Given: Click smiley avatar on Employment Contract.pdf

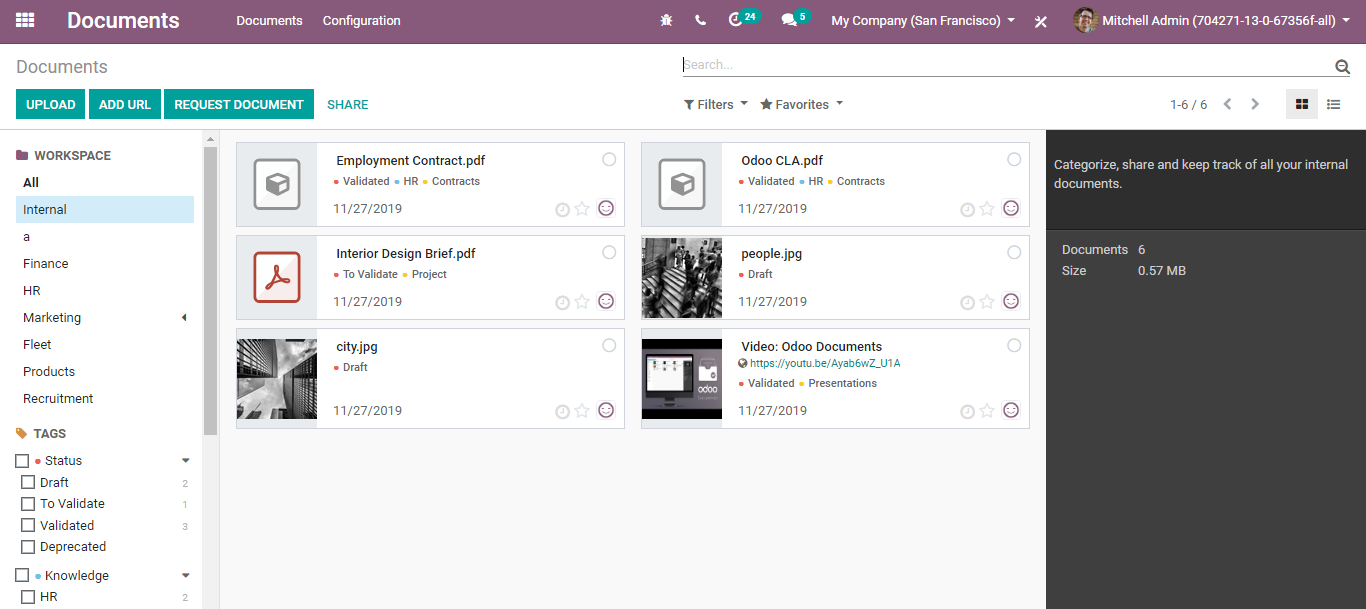Looking at the screenshot, I should [606, 208].
